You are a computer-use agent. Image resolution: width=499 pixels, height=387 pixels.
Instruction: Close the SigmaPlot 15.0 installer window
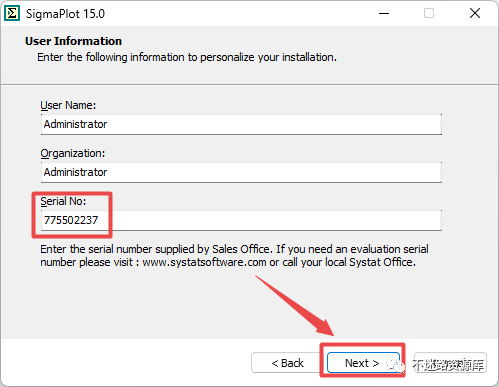[475, 13]
